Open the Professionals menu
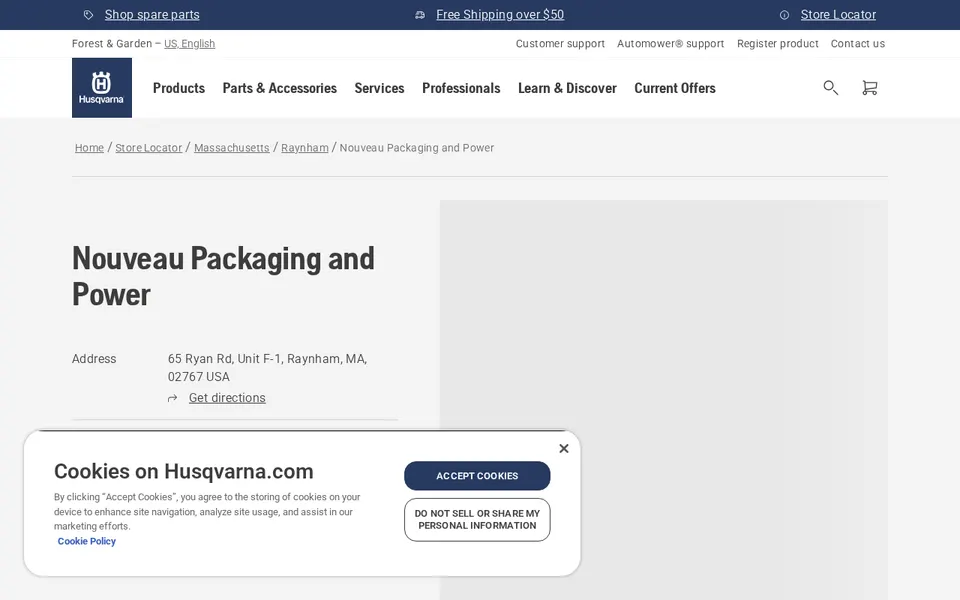The height and width of the screenshot is (600, 960). click(x=461, y=88)
